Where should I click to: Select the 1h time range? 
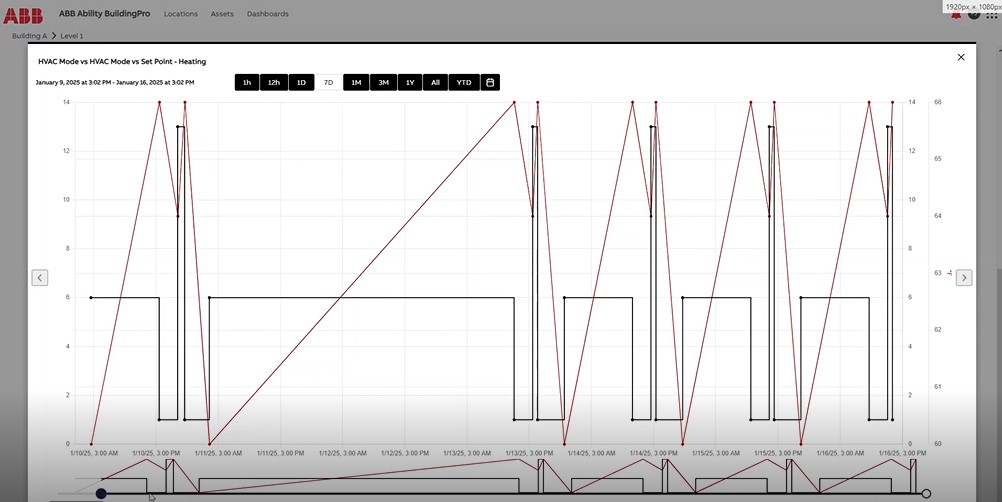click(247, 82)
